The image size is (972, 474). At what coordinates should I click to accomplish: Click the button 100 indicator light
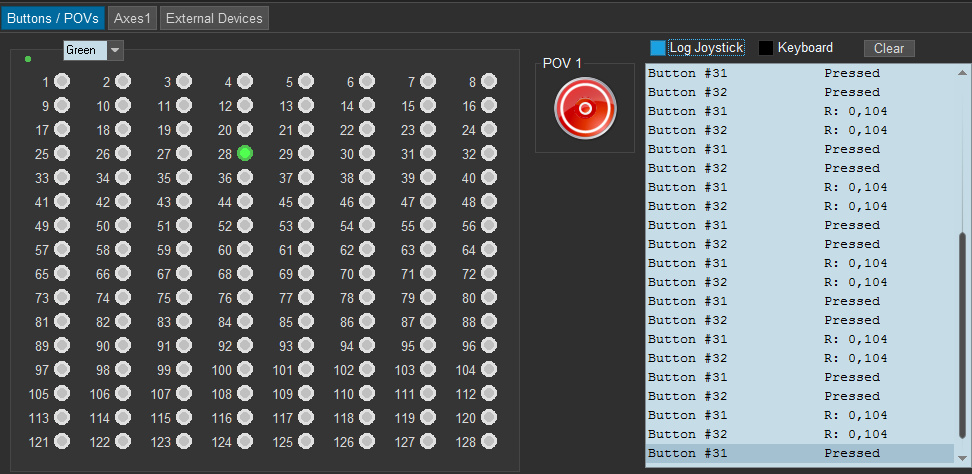point(245,369)
